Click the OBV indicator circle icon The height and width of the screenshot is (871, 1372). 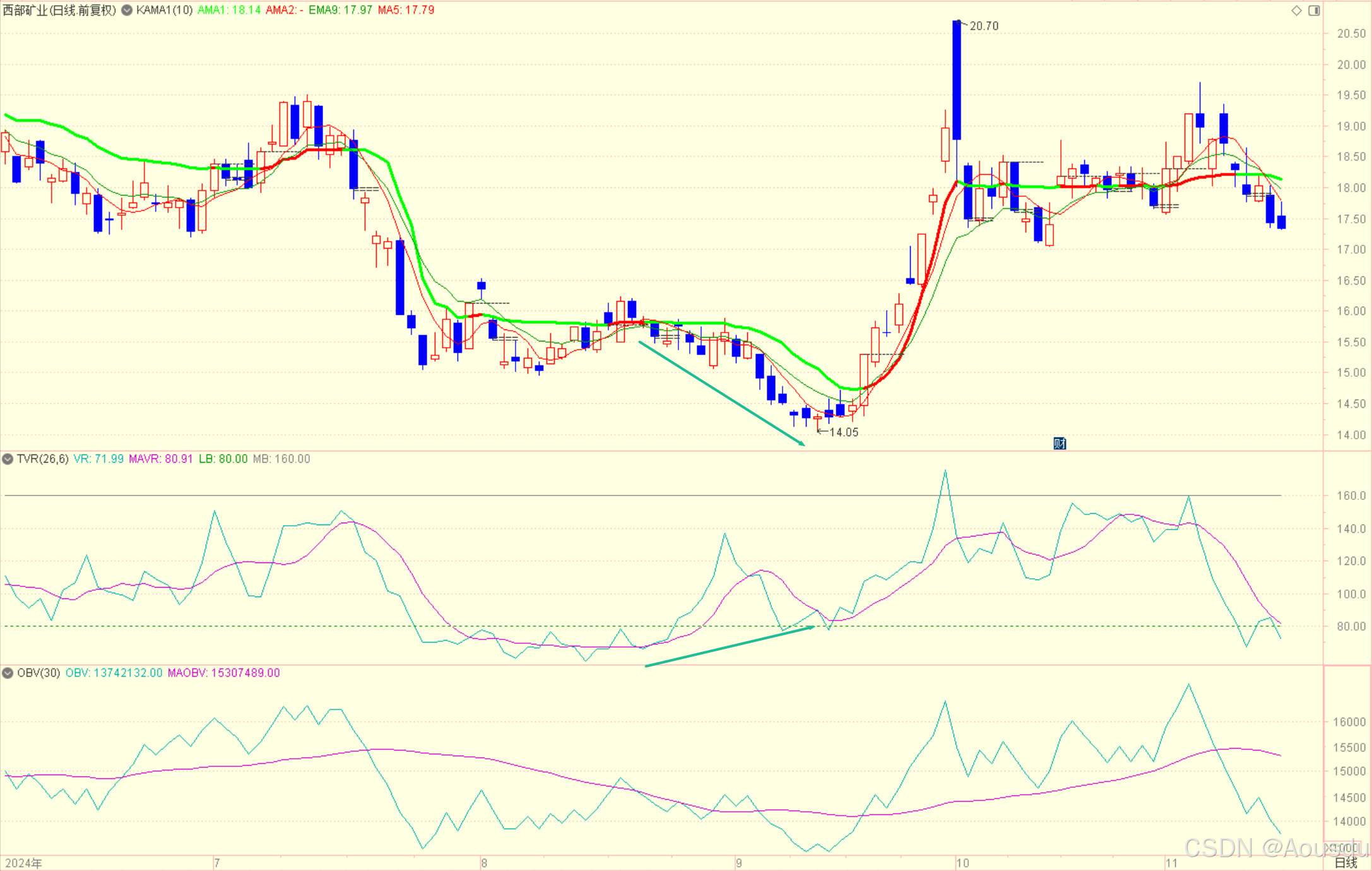(x=8, y=673)
